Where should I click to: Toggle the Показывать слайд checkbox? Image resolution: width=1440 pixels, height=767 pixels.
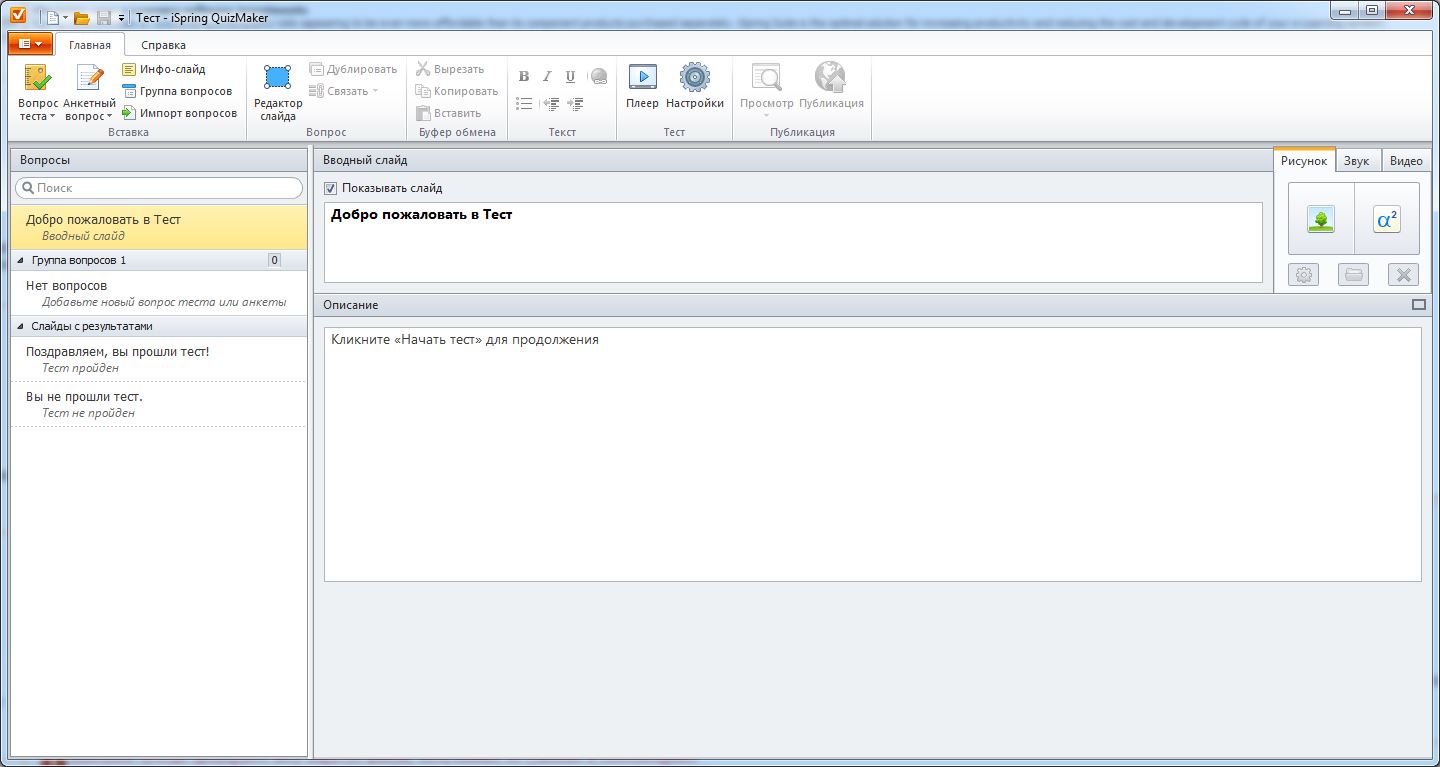331,188
